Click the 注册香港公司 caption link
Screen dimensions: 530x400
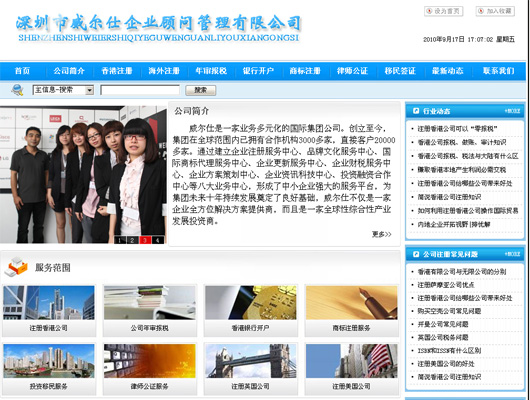(48, 328)
